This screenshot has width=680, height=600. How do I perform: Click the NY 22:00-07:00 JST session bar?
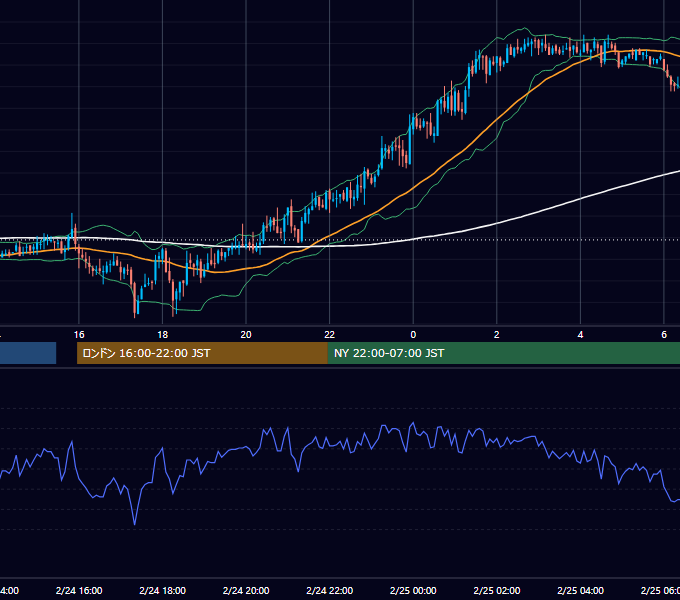click(503, 353)
